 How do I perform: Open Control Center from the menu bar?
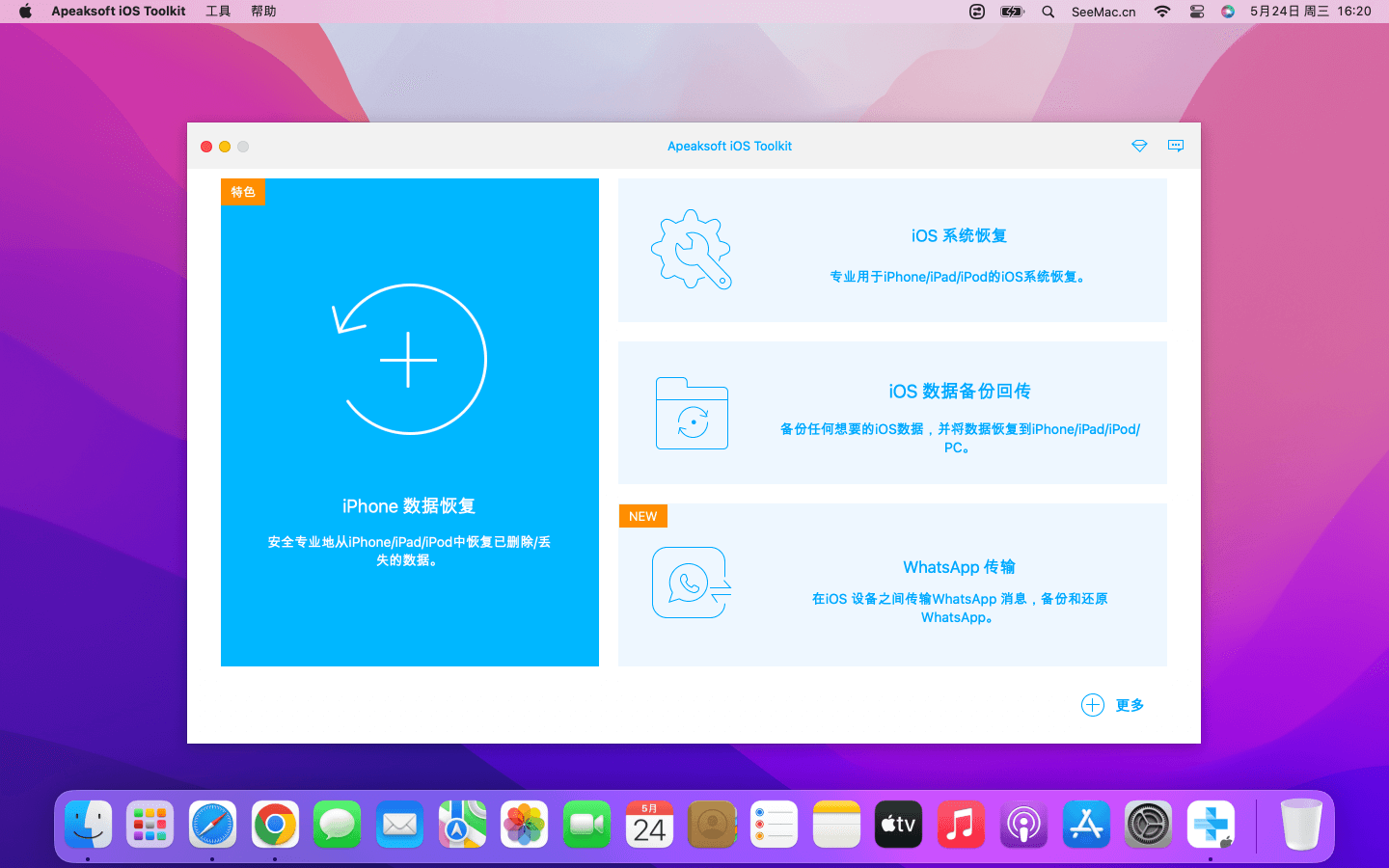coord(1197,12)
